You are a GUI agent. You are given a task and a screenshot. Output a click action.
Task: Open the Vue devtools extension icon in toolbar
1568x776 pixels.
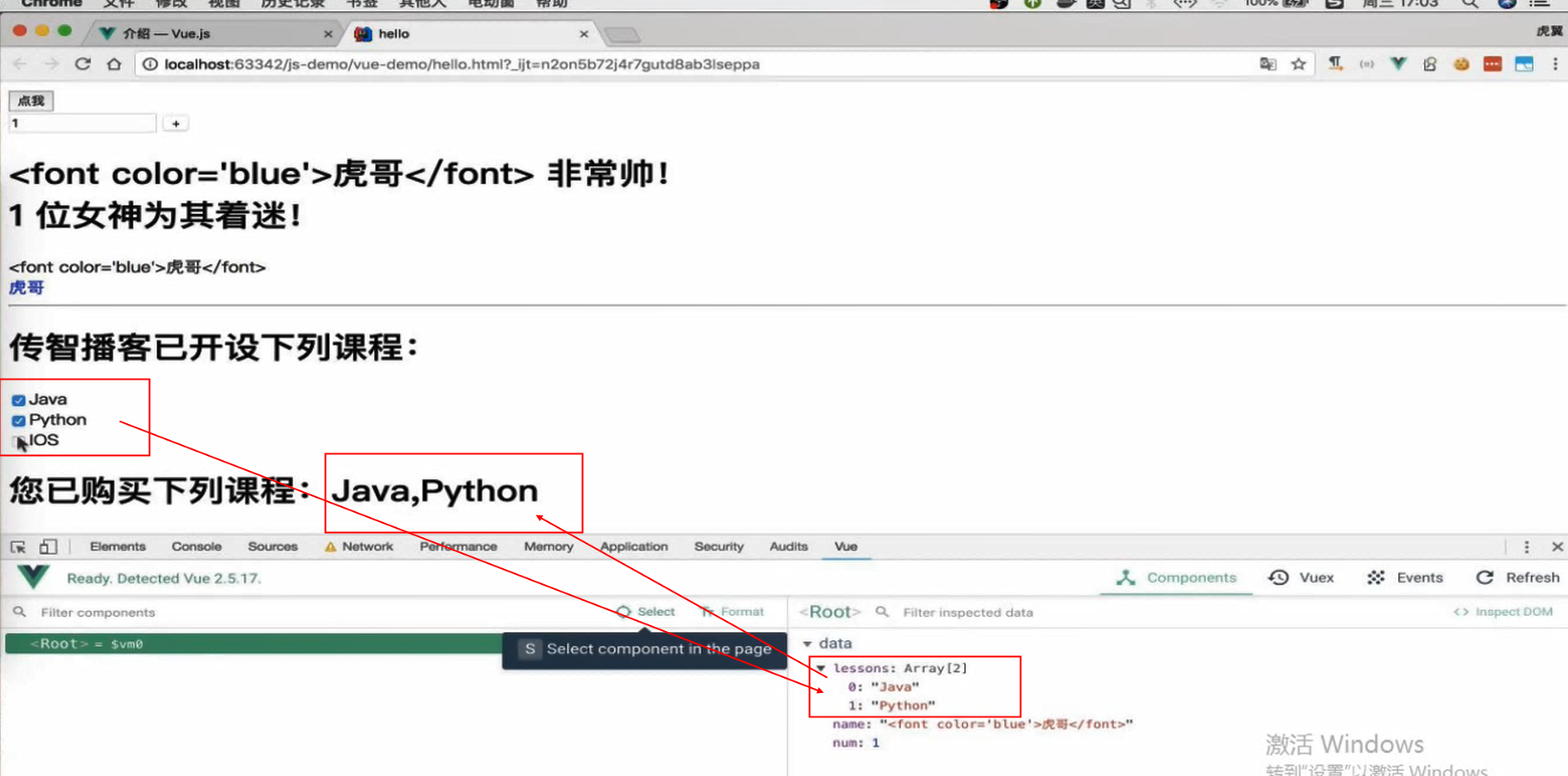click(1398, 64)
